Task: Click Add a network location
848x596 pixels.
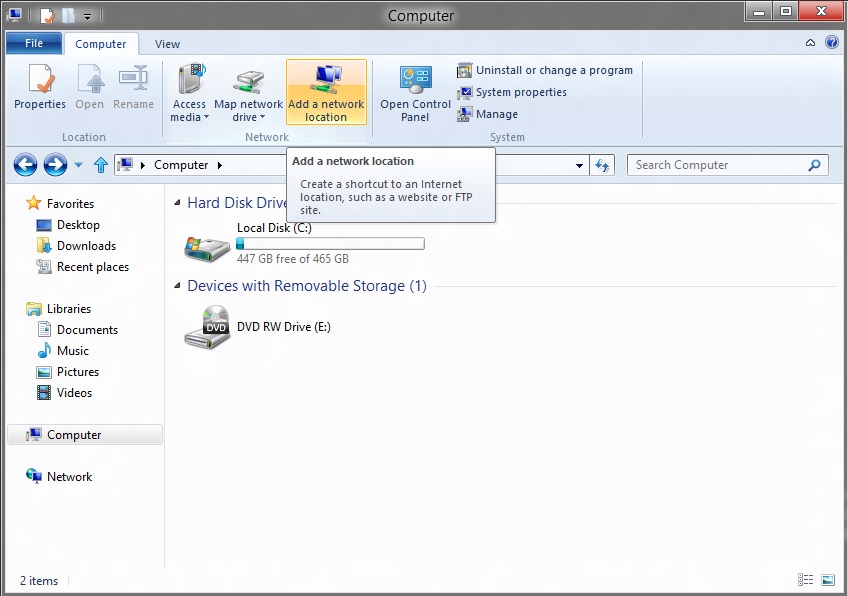Action: [326, 92]
